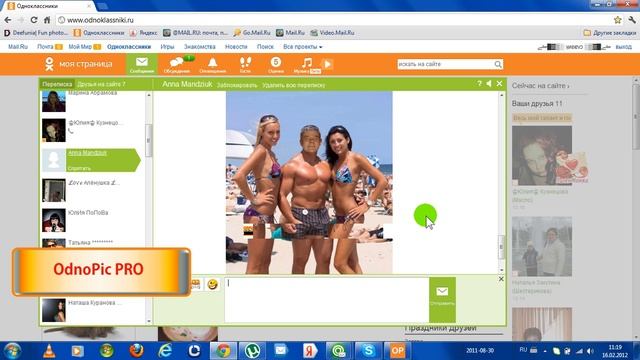This screenshot has width=640, height=360.
Task: Open the Video.Mail.Ru bookmark
Action: [x=332, y=33]
